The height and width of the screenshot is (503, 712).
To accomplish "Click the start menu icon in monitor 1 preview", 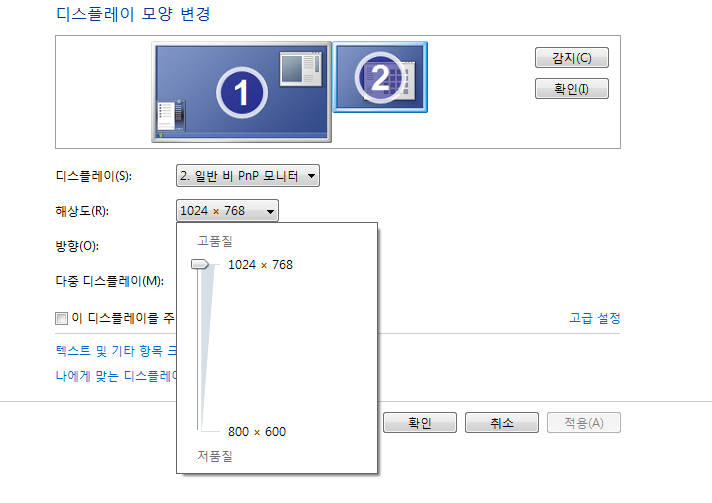I will pyautogui.click(x=171, y=116).
